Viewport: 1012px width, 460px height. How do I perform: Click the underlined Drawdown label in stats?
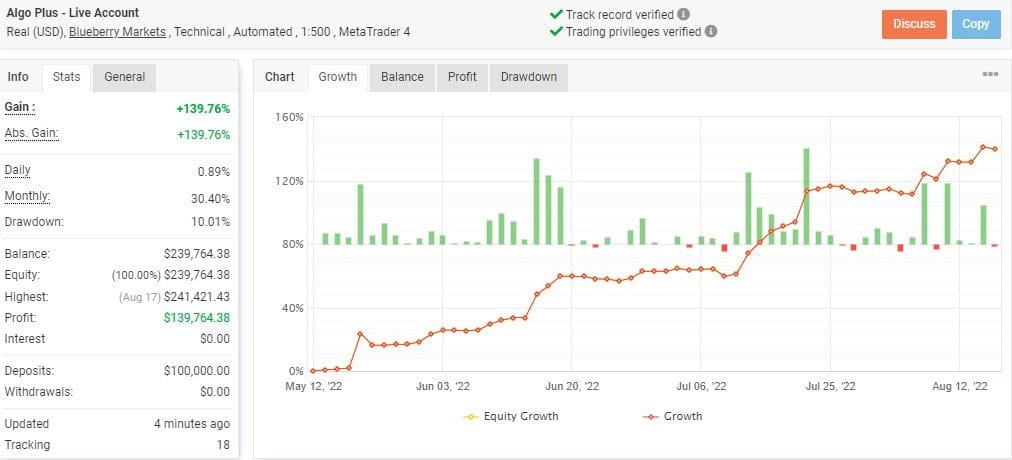click(x=34, y=222)
